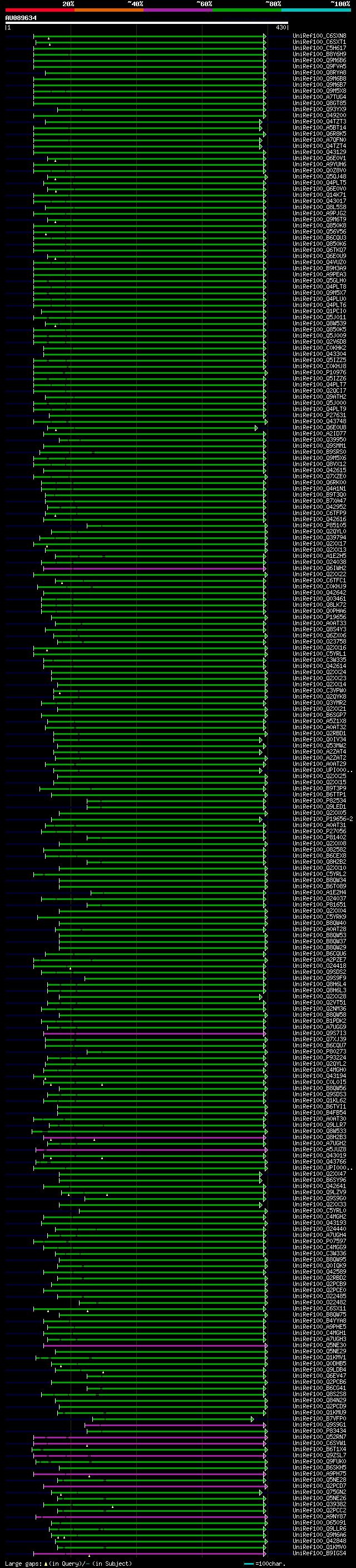The width and height of the screenshot is (356, 1568).
Task: Open hit UniRef100_Q53MW2
Action: coord(319,746)
